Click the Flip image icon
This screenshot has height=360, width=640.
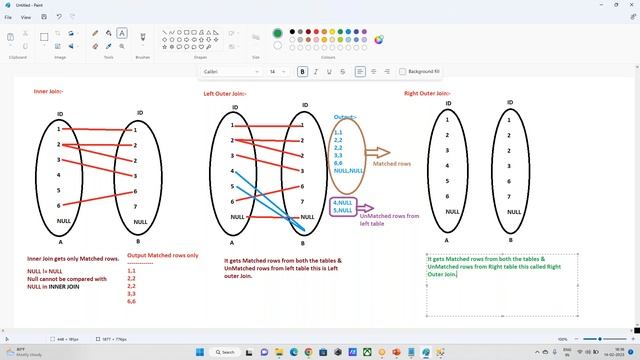[71, 46]
